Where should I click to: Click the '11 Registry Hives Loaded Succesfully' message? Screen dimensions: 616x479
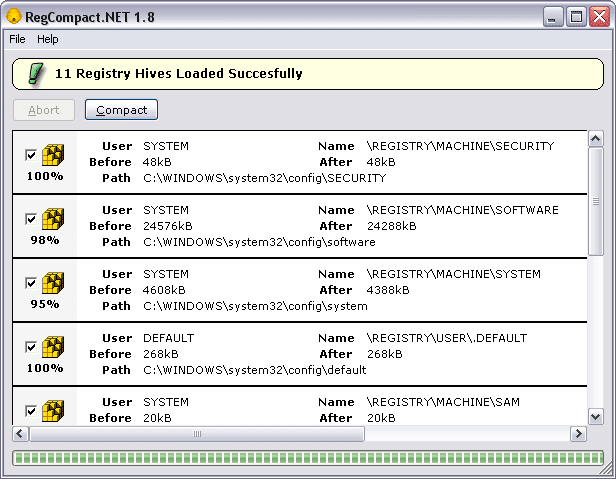click(179, 73)
